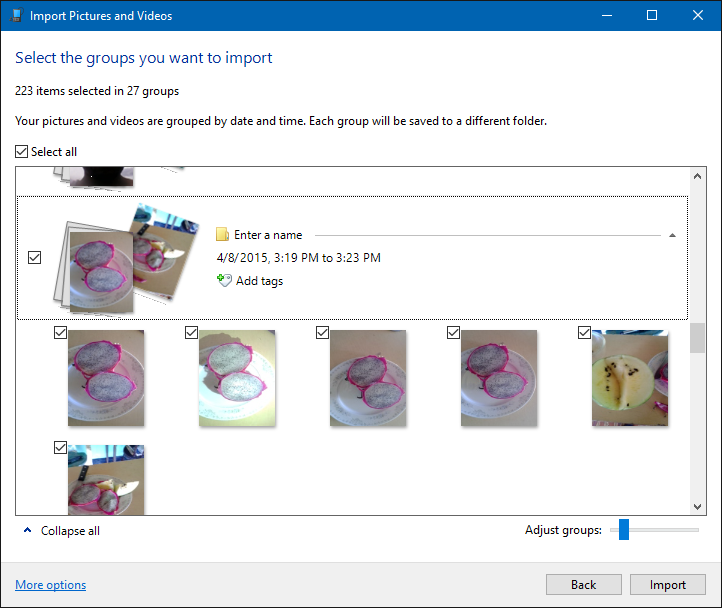Click the vertical scrollbar thumb
This screenshot has height=608, width=722.
(697, 338)
